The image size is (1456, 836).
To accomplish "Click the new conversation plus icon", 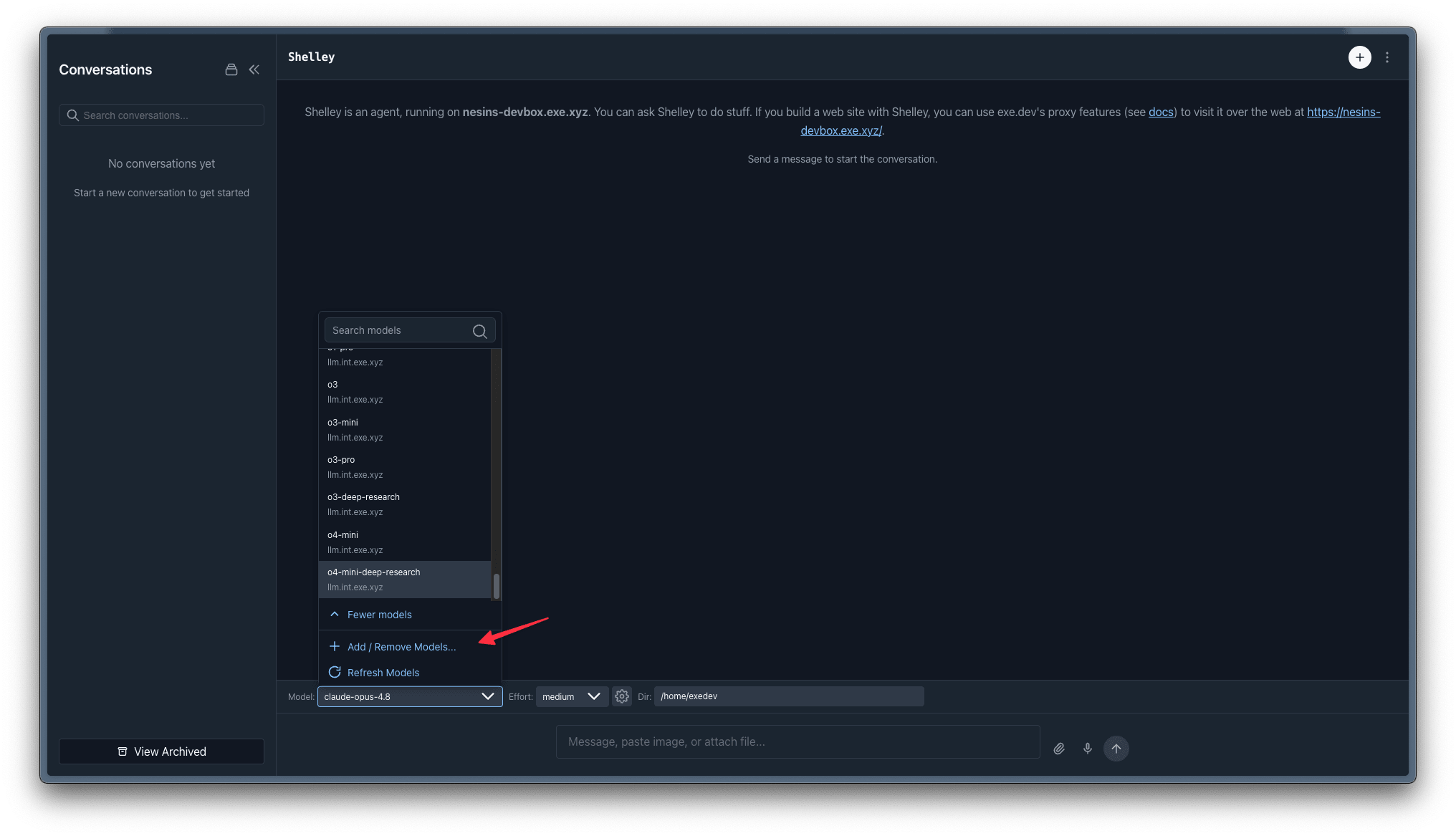I will (1359, 57).
